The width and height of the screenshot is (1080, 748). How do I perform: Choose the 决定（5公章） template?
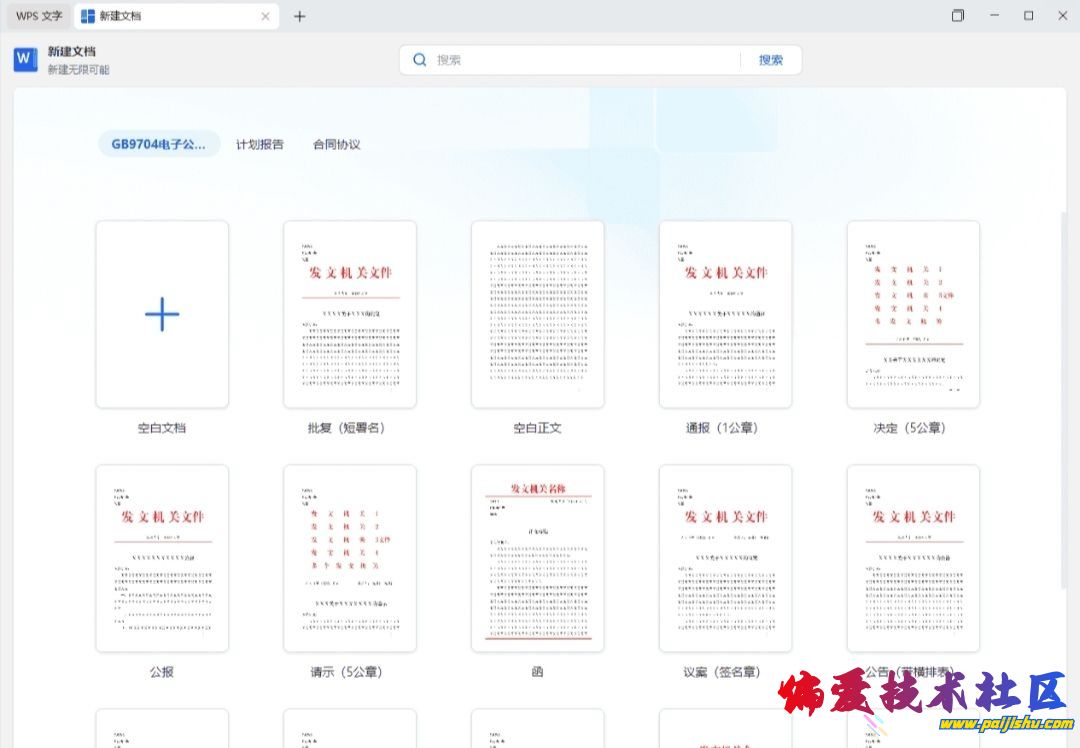coord(913,314)
